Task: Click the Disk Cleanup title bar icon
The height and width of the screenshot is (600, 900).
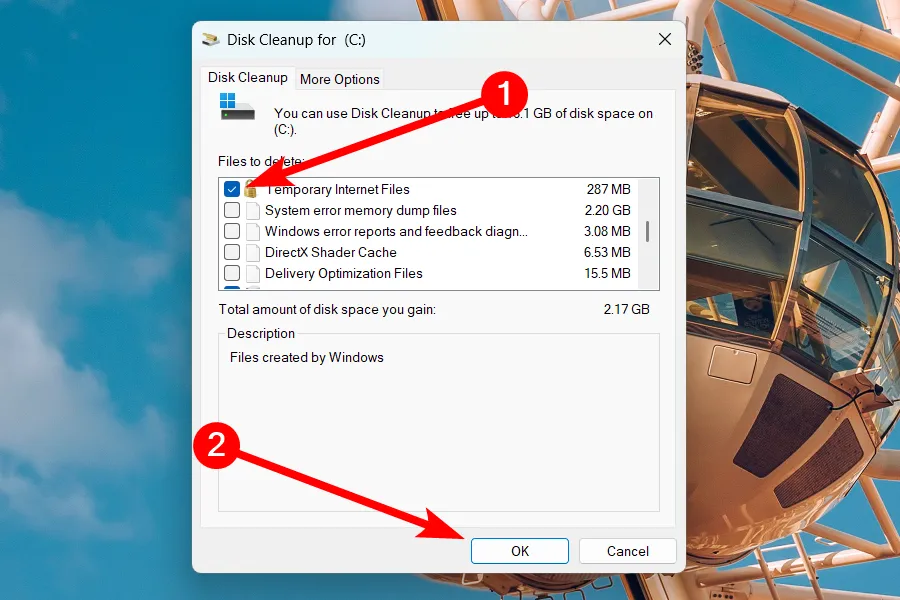Action: tap(211, 40)
